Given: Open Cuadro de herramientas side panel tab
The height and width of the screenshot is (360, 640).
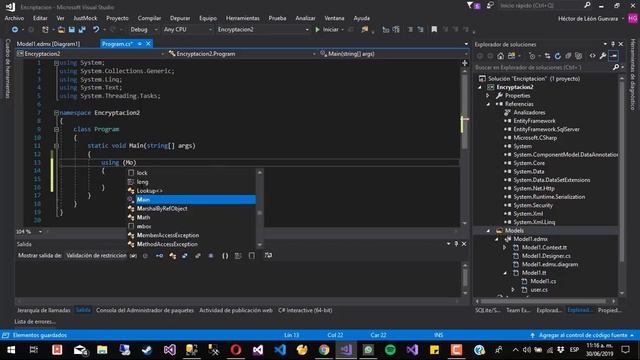Looking at the screenshot, I should 7,69.
